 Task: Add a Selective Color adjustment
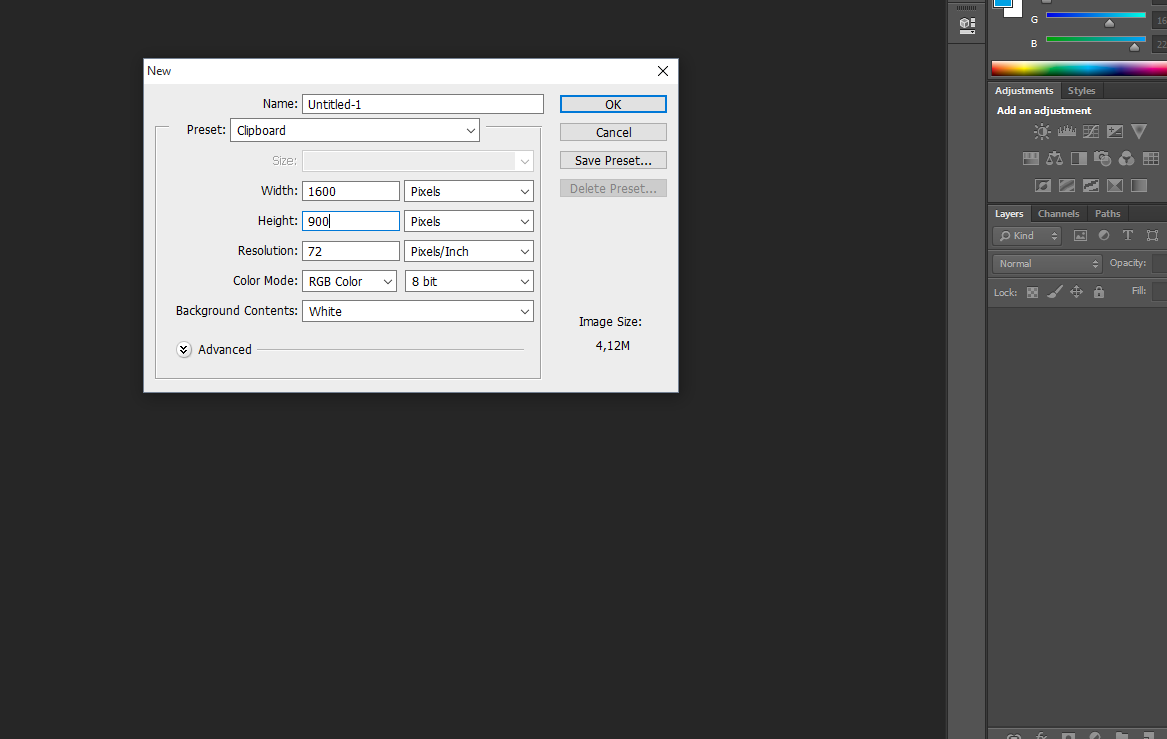pos(1114,185)
